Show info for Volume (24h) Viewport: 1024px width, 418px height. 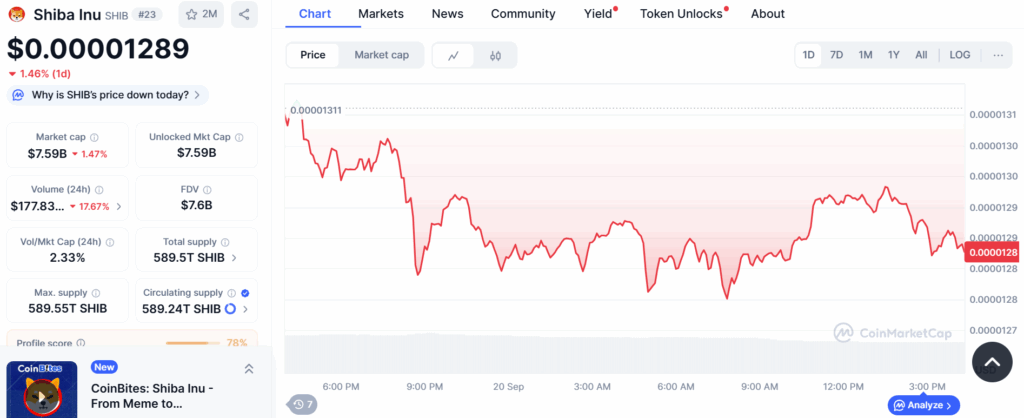click(99, 190)
